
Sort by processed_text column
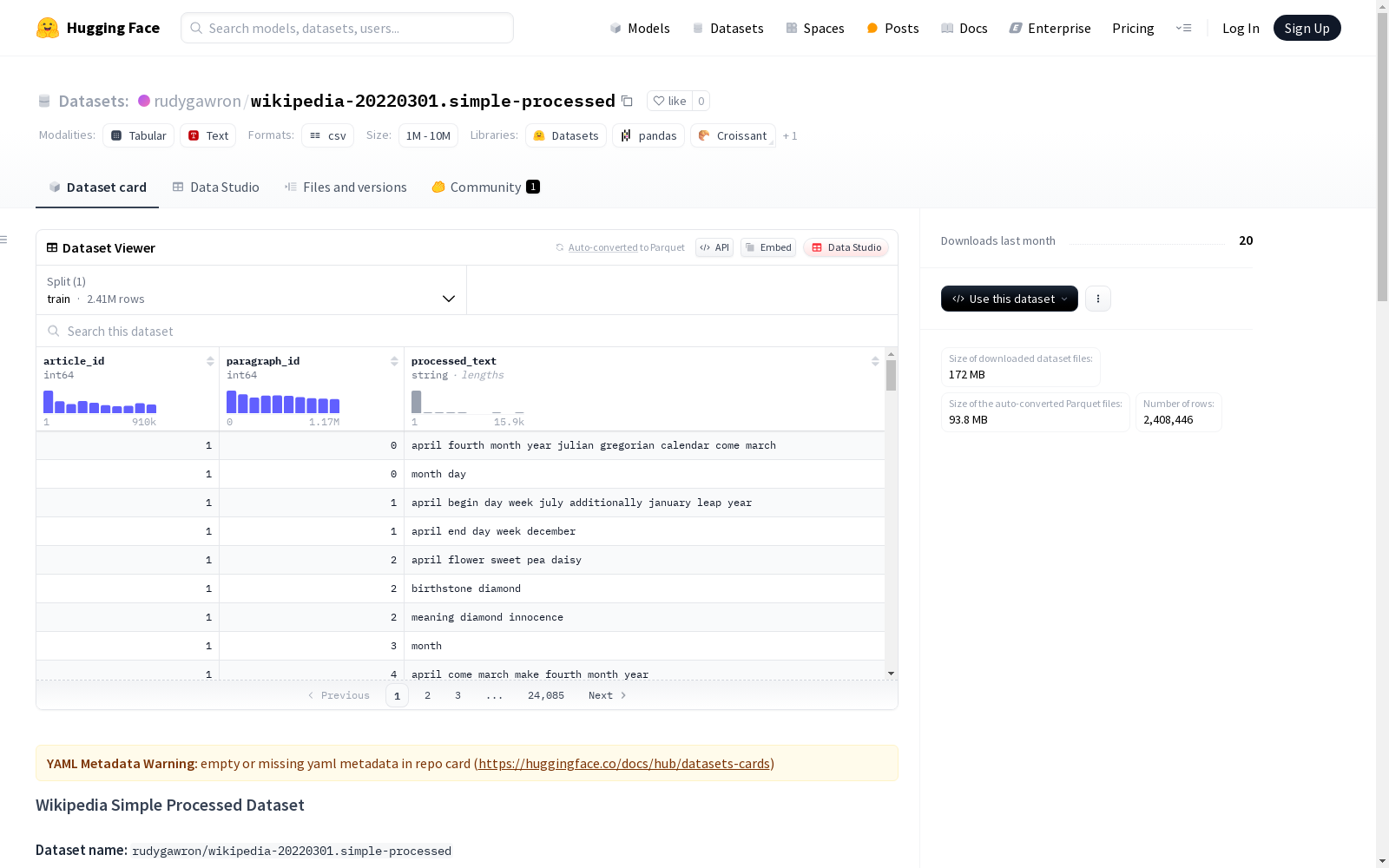point(875,361)
